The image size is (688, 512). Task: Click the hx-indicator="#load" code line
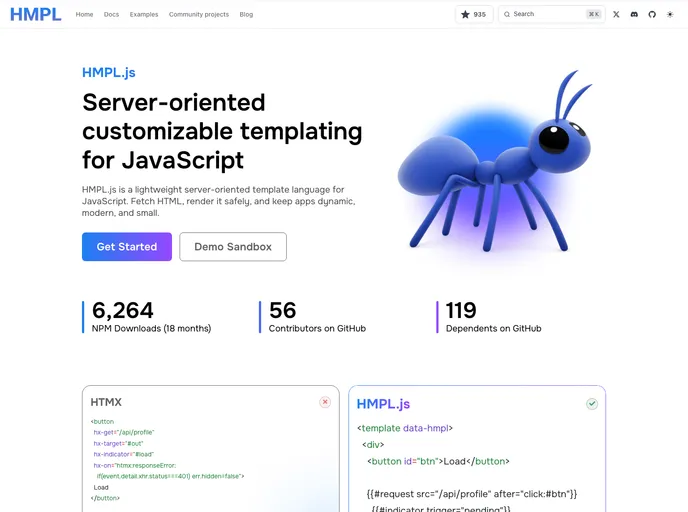(x=123, y=455)
